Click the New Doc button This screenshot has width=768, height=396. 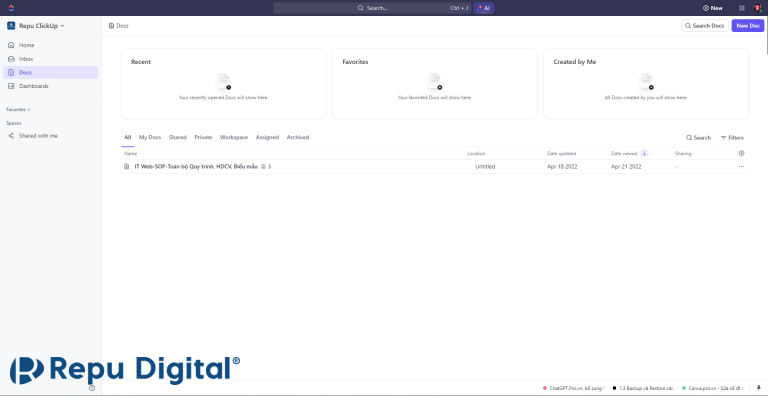[748, 26]
